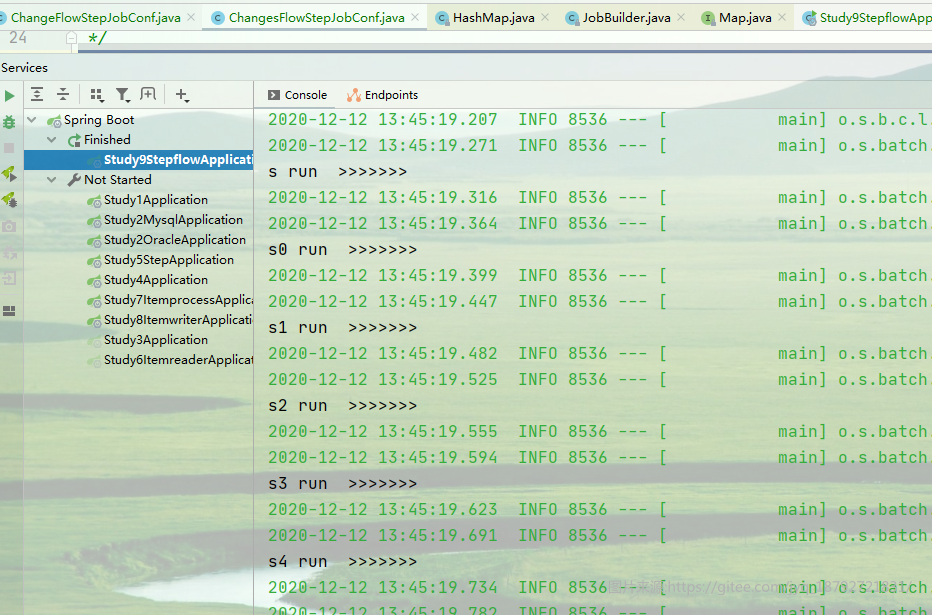Screen dimensions: 932x615
Task: Click the 's3 run >>>>>>>' console line
Action: point(342,484)
